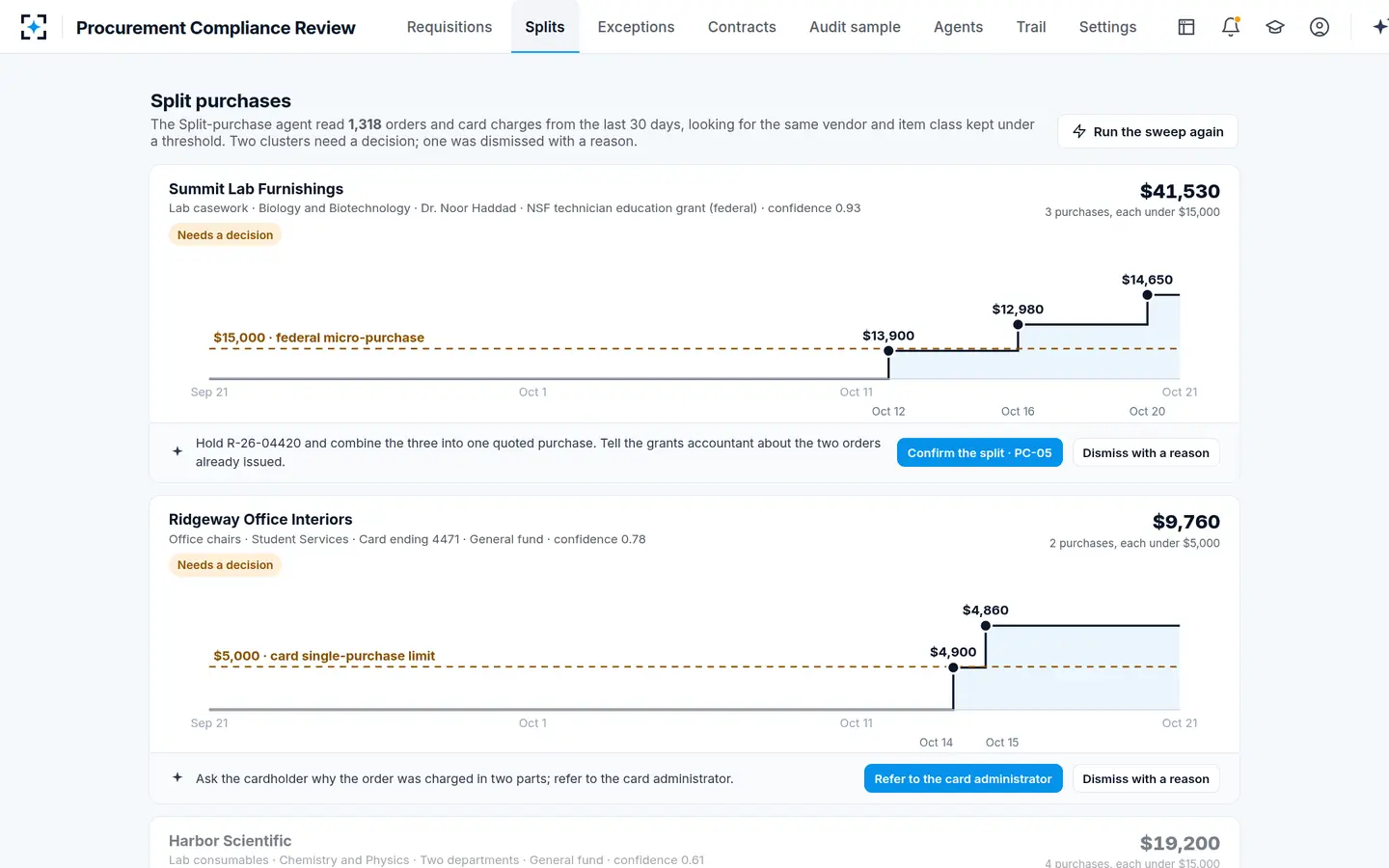Open the sparkle assistant icon
The width and height of the screenshot is (1389, 868).
(x=1380, y=27)
